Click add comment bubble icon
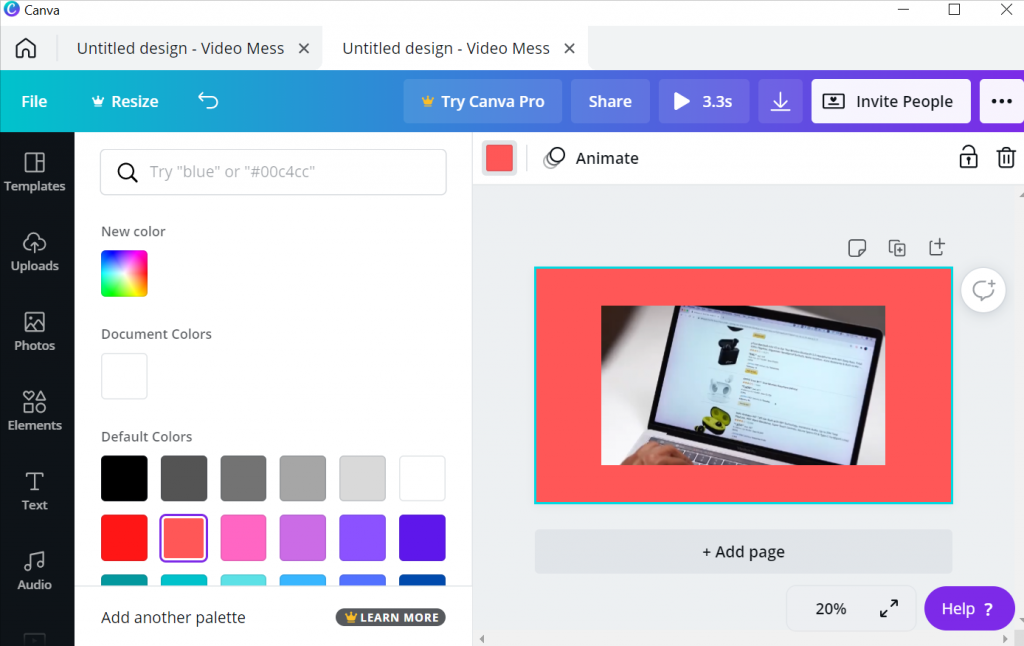The image size is (1024, 646). (983, 290)
